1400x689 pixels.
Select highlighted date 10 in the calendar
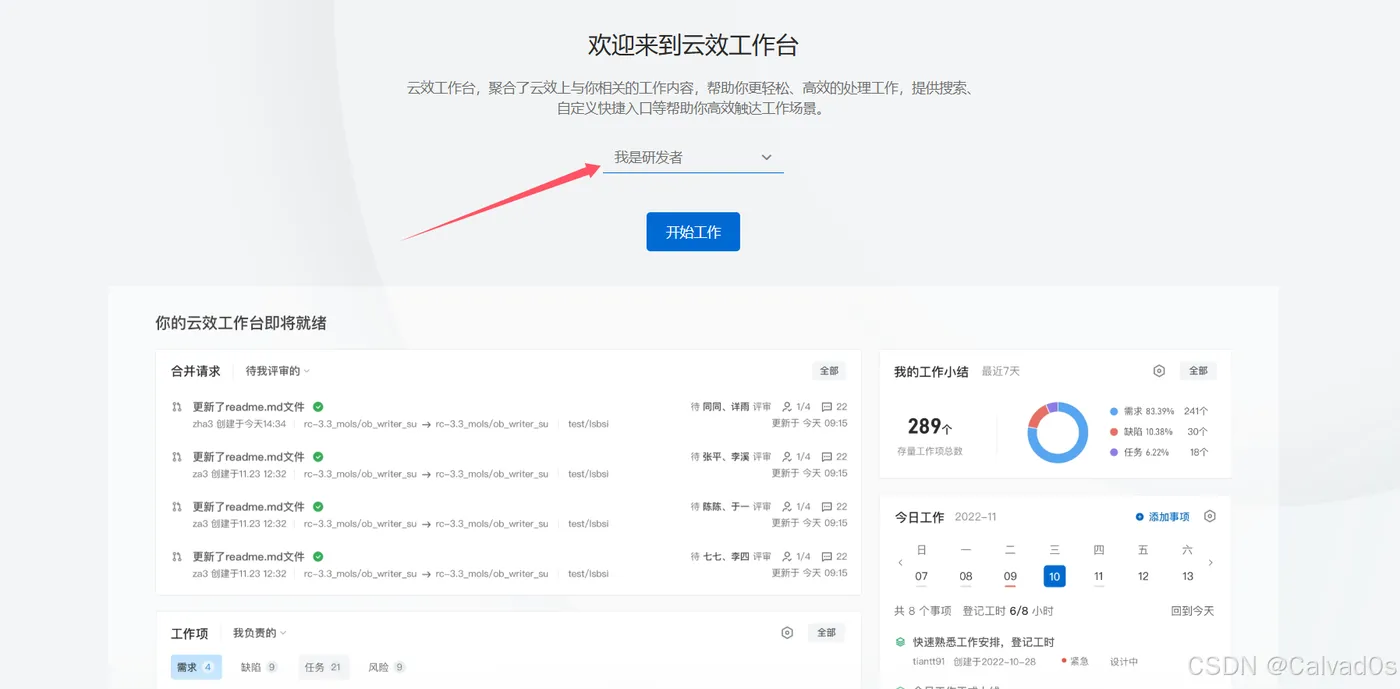(x=1054, y=576)
